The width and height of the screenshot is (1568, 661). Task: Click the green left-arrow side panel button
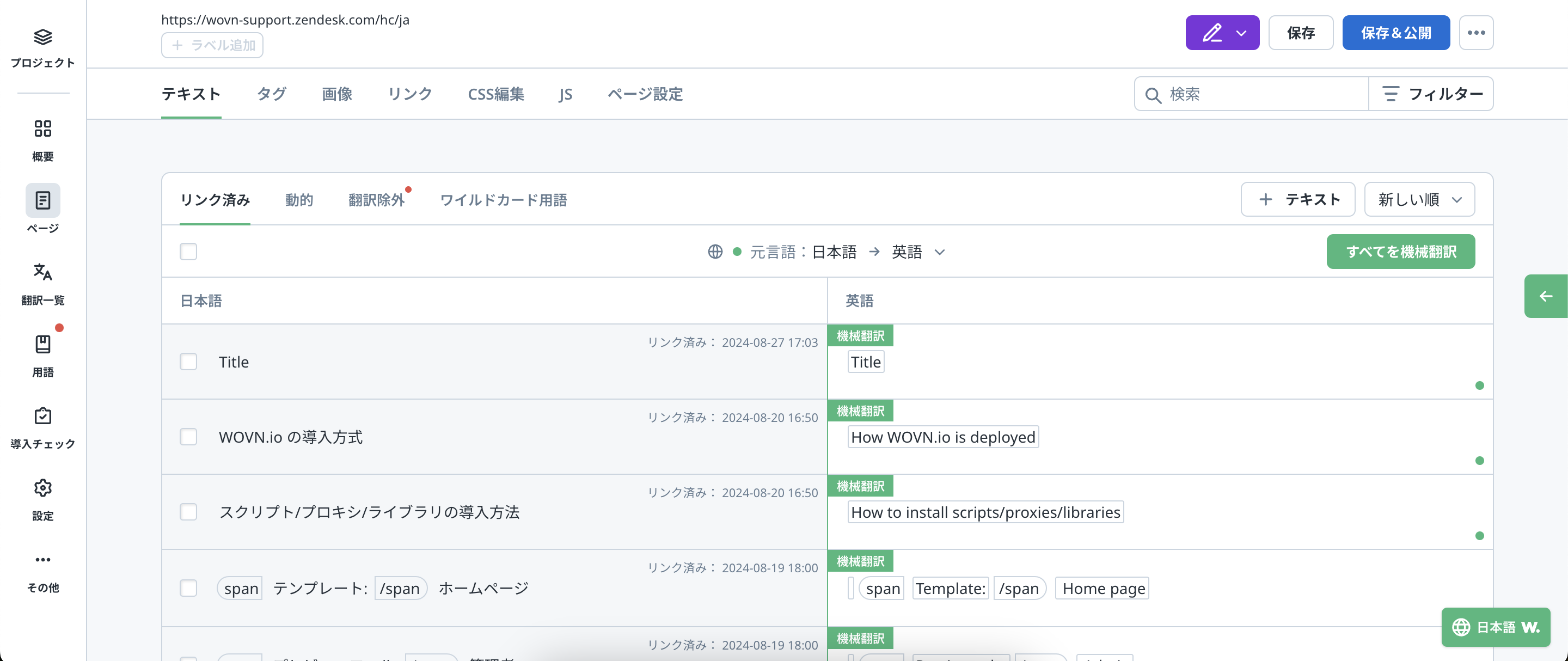[x=1545, y=296]
